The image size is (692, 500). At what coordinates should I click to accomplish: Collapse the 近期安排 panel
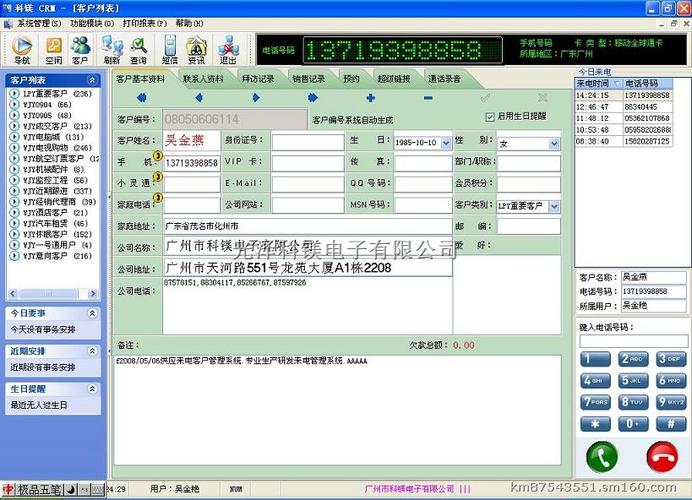92,351
